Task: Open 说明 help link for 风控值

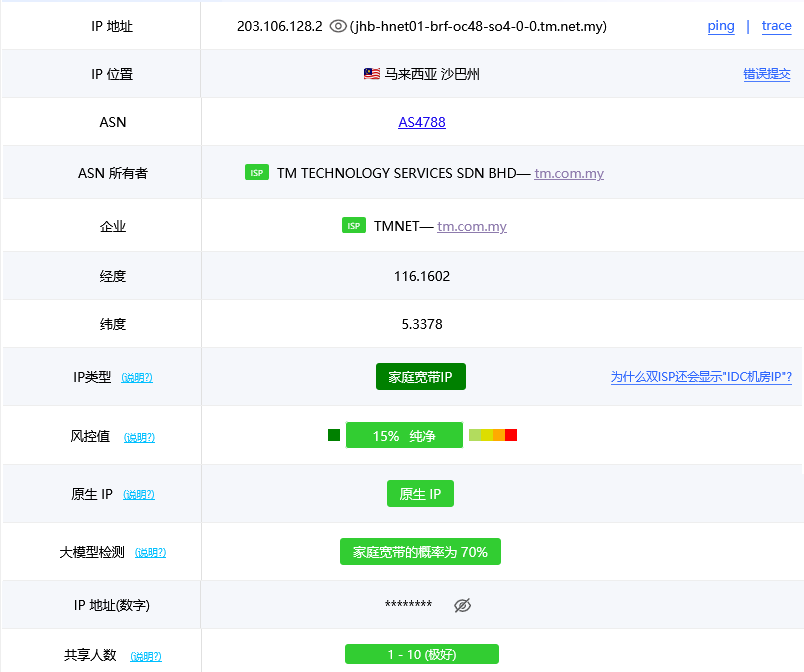Action: tap(139, 437)
